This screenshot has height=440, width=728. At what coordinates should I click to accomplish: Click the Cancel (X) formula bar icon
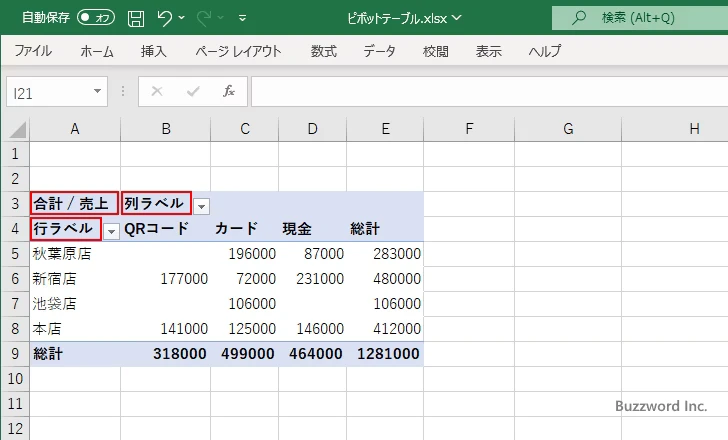(157, 91)
